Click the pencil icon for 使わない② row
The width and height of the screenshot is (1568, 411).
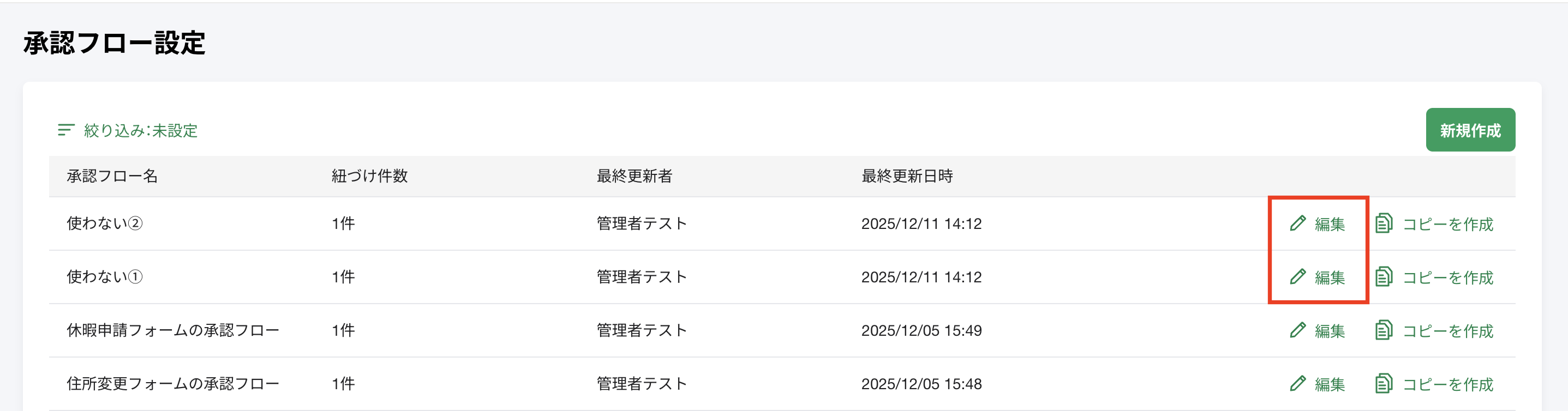click(x=1298, y=223)
